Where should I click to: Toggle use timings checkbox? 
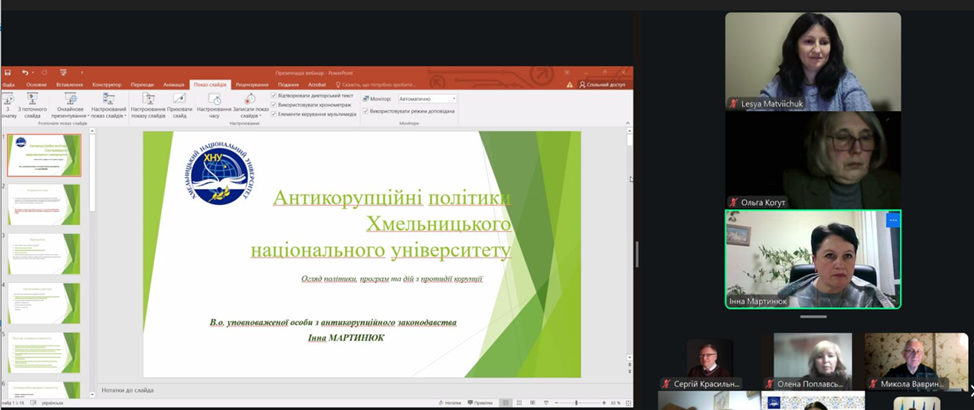pyautogui.click(x=275, y=105)
